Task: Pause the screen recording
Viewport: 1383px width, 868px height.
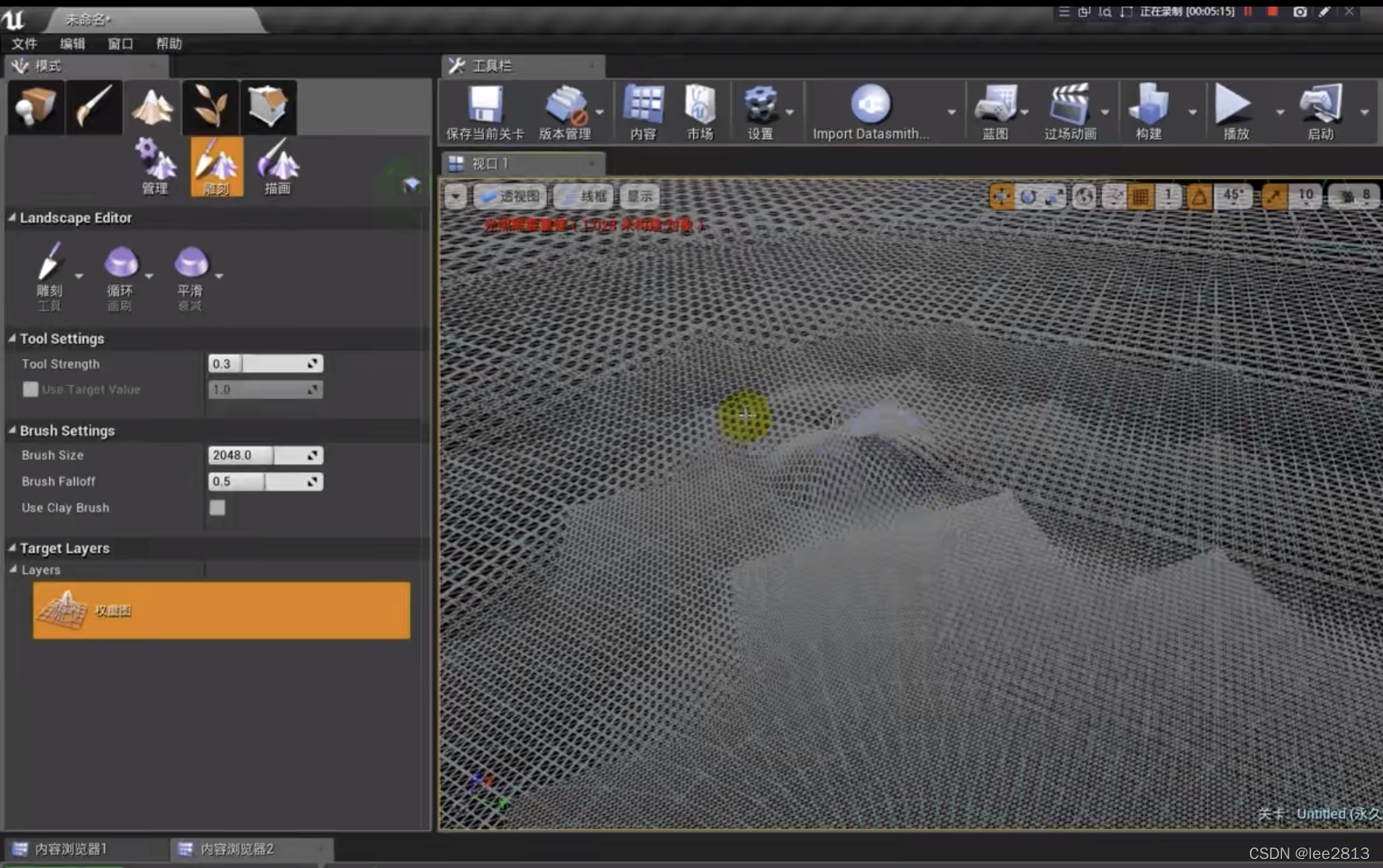Action: [x=1248, y=11]
